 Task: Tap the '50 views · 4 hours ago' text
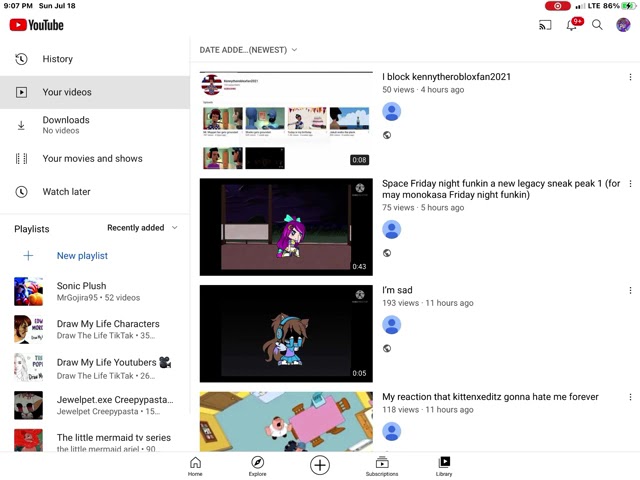click(423, 90)
